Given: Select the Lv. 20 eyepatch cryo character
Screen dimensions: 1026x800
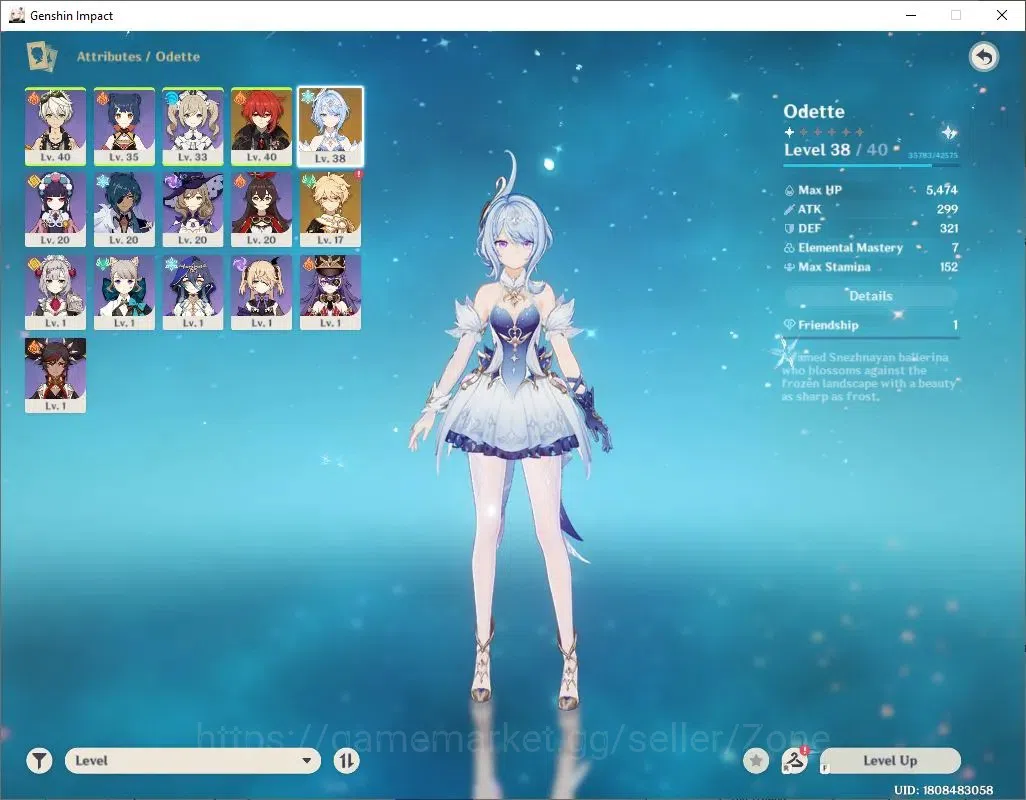Looking at the screenshot, I should click(124, 209).
